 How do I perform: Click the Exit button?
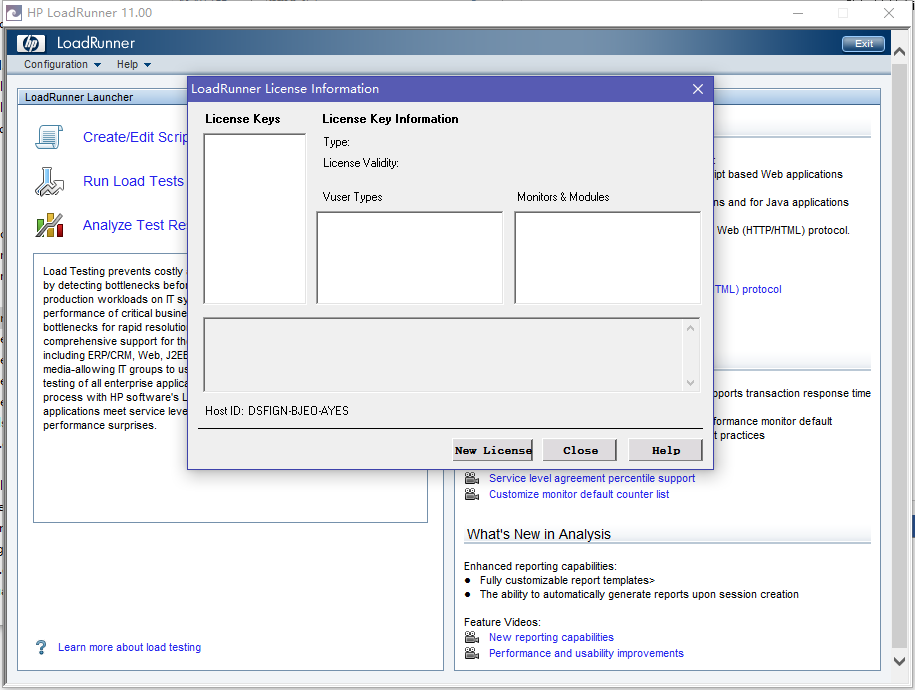pyautogui.click(x=863, y=44)
